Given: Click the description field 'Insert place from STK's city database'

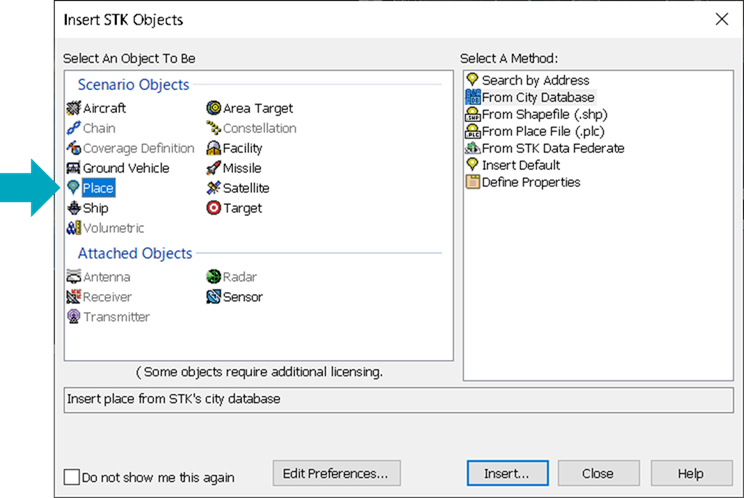Looking at the screenshot, I should 399,399.
